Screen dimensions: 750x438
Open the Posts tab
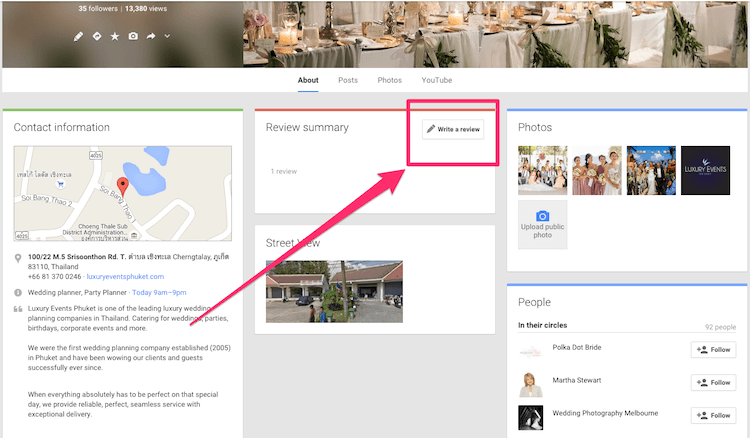click(x=348, y=80)
